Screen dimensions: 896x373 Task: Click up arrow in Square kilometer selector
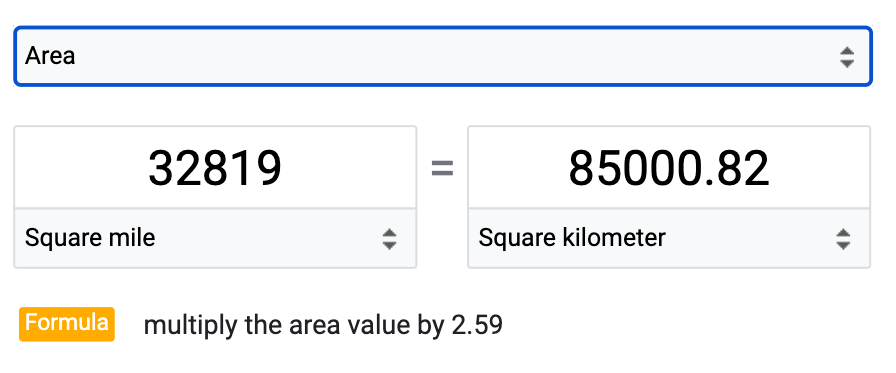(x=843, y=233)
